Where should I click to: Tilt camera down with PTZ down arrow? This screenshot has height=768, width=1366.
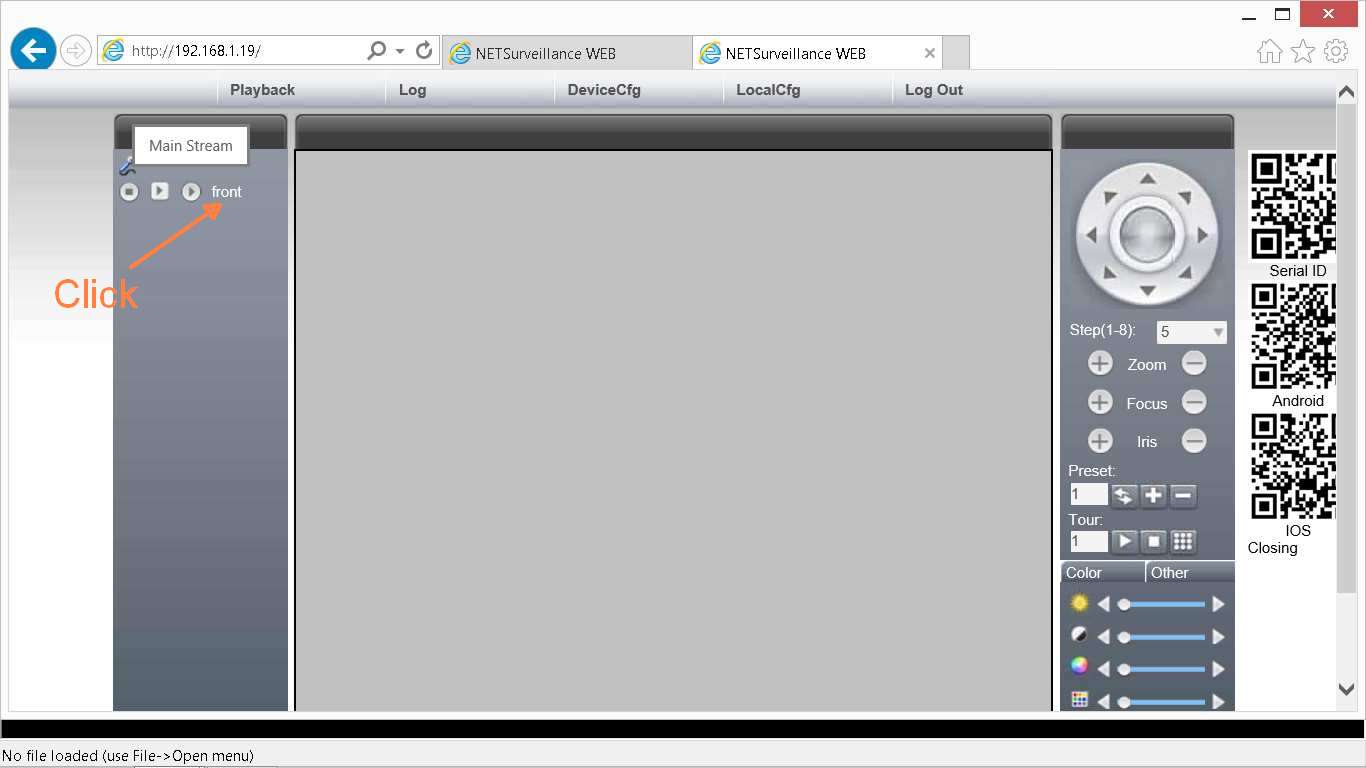pyautogui.click(x=1147, y=291)
